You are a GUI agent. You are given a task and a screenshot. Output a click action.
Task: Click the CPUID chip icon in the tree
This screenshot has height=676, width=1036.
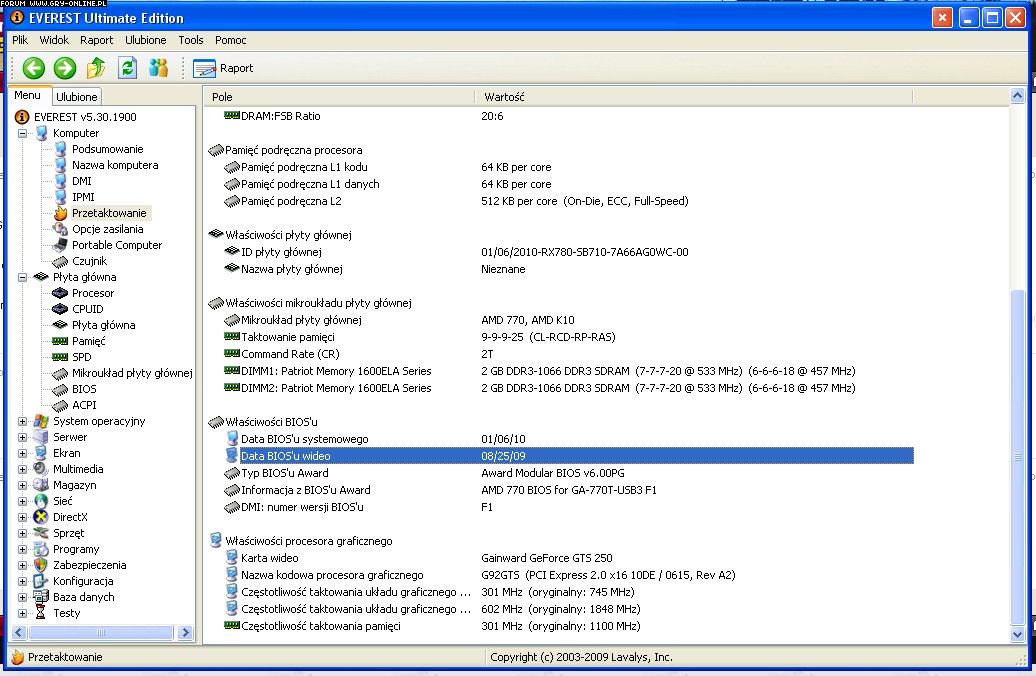click(x=60, y=309)
